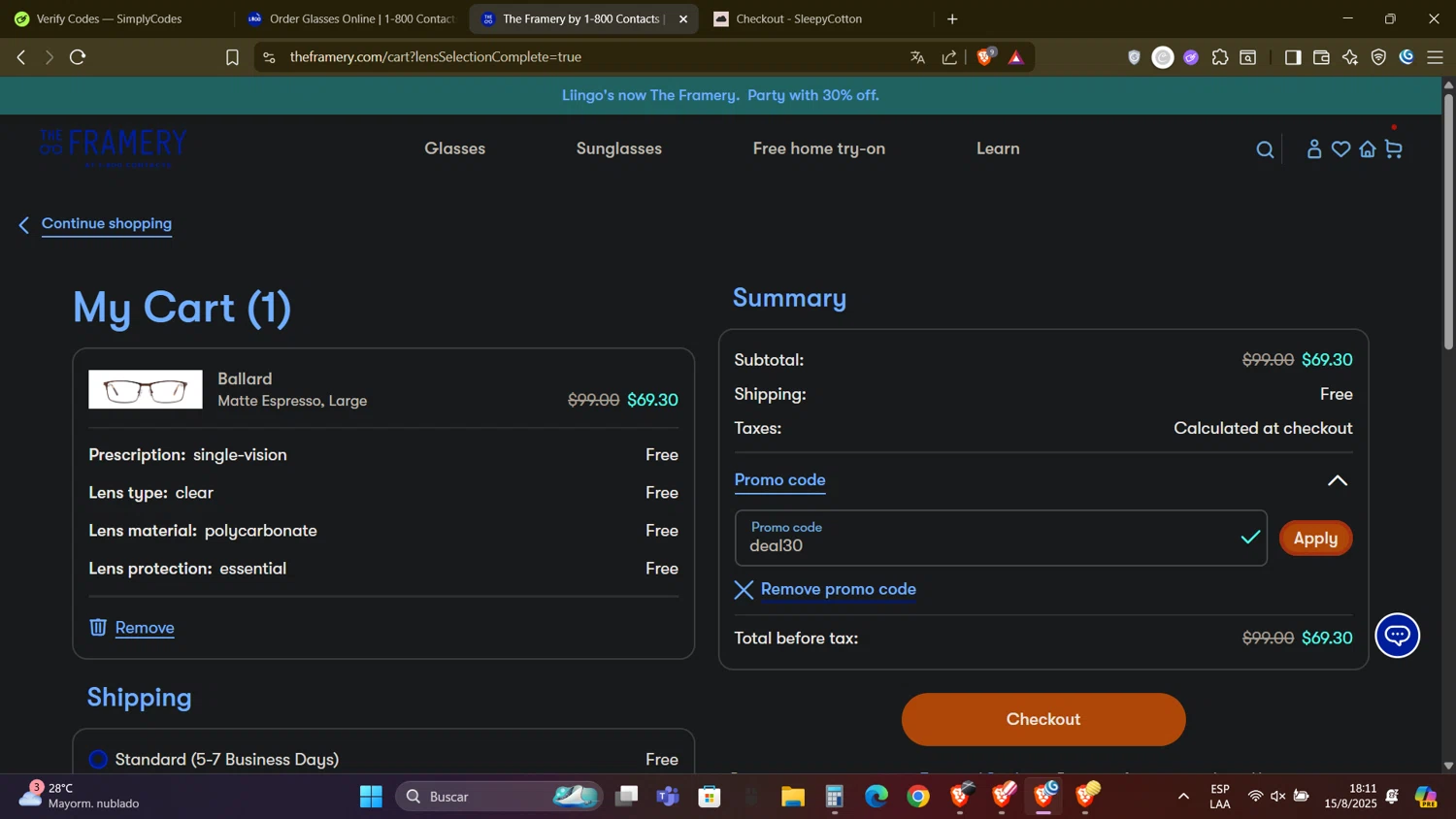Open the Glasses menu
Image resolution: width=1456 pixels, height=819 pixels.
[x=454, y=148]
